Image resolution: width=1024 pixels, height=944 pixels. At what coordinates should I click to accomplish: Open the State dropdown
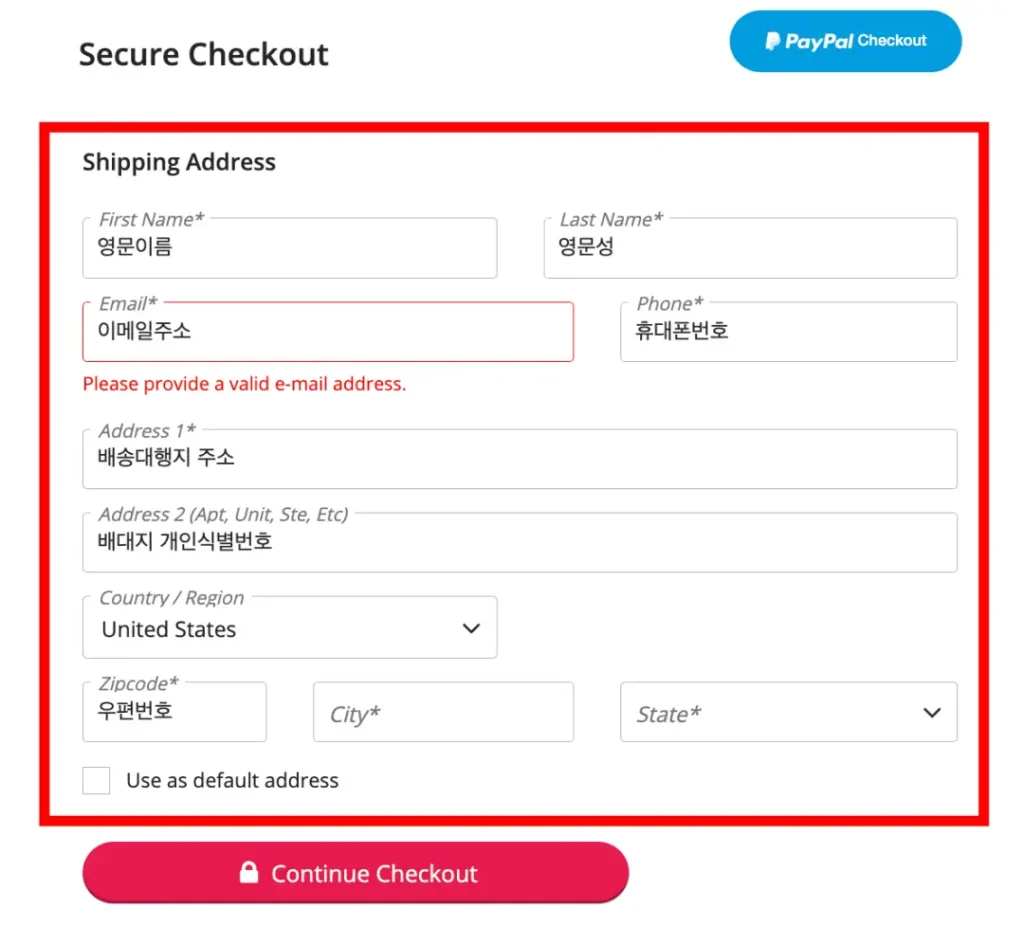[x=788, y=713]
